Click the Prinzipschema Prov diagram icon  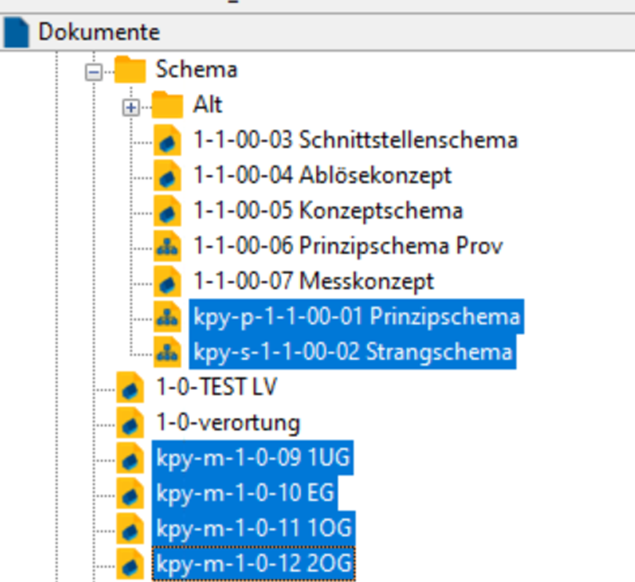point(167,246)
